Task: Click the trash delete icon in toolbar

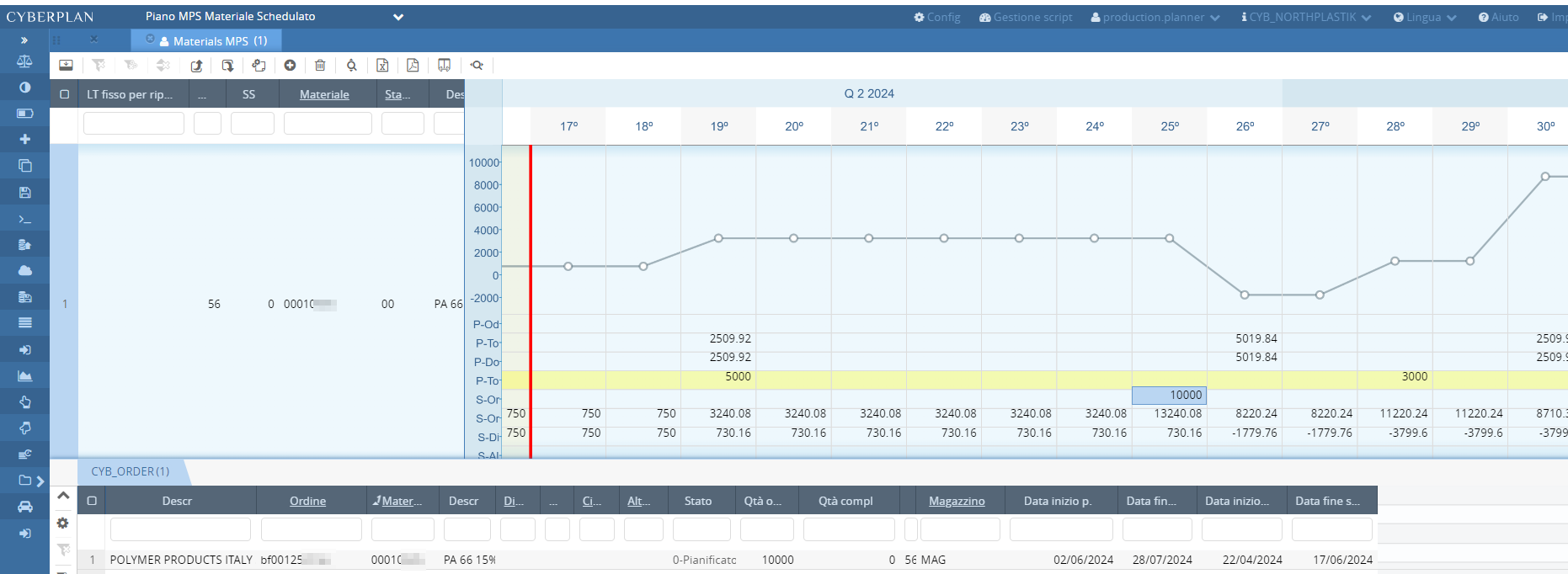Action: point(320,66)
